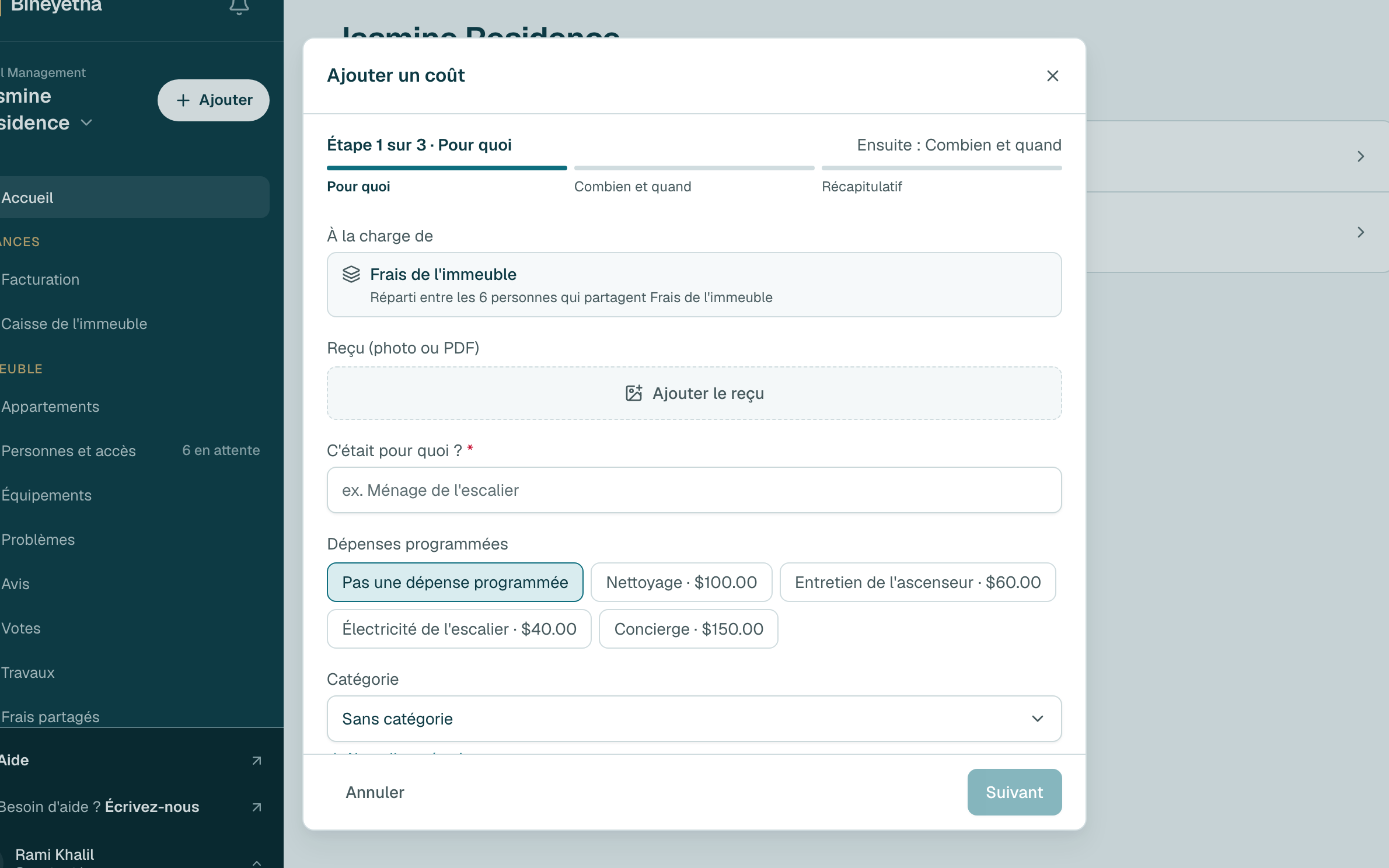Expand the Jasmine Residence building switcher chevron
This screenshot has height=868, width=1389.
click(86, 123)
